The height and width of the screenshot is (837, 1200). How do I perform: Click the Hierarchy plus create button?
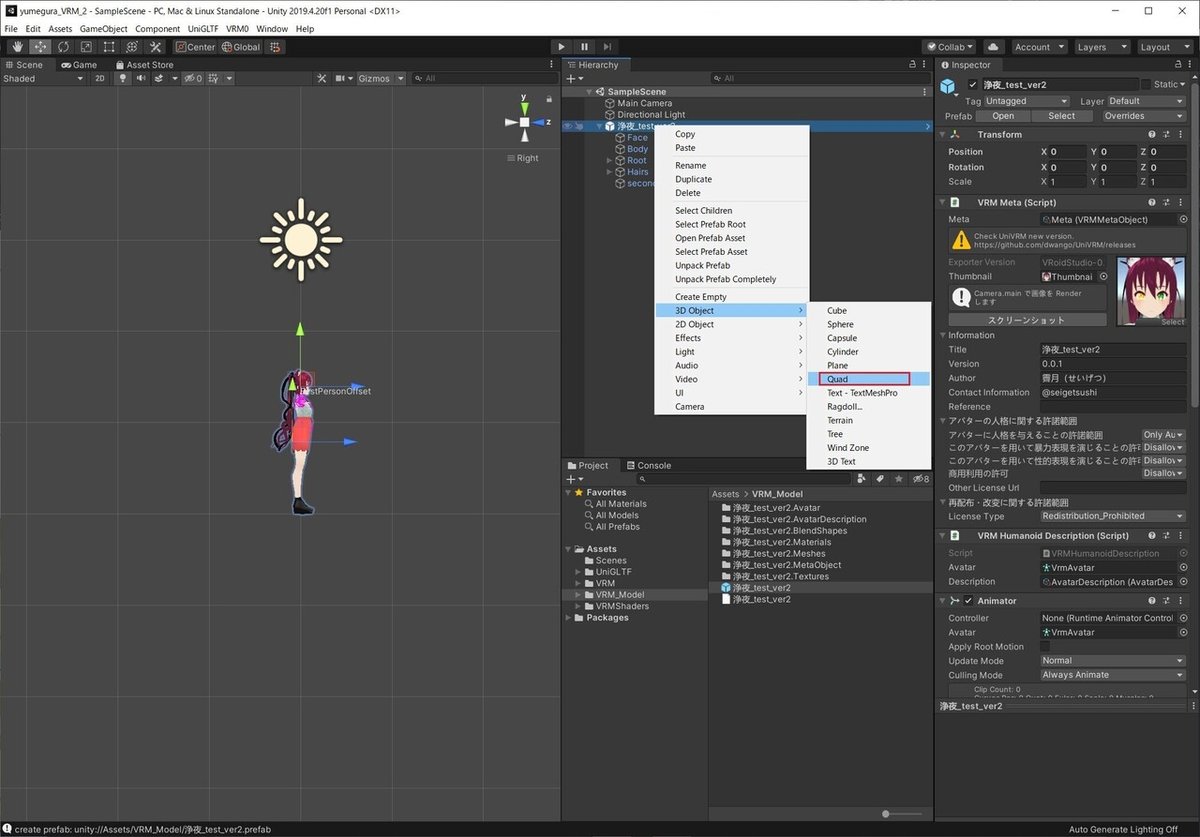pos(574,78)
